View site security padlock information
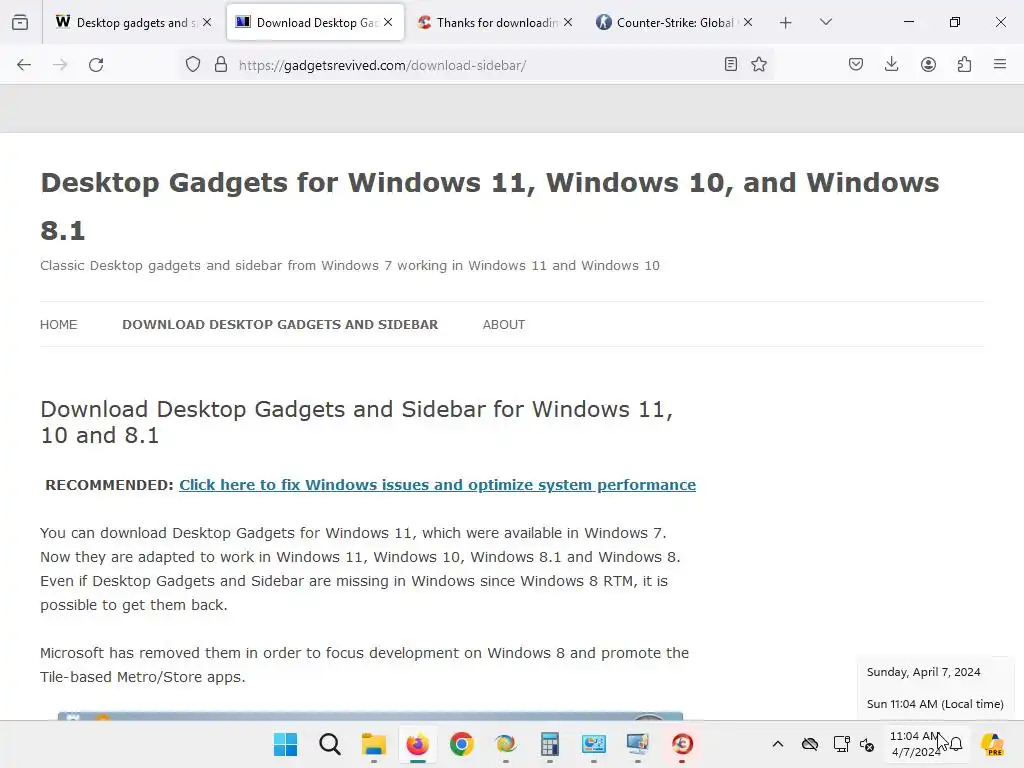Viewport: 1024px width, 768px height. pyautogui.click(x=221, y=65)
